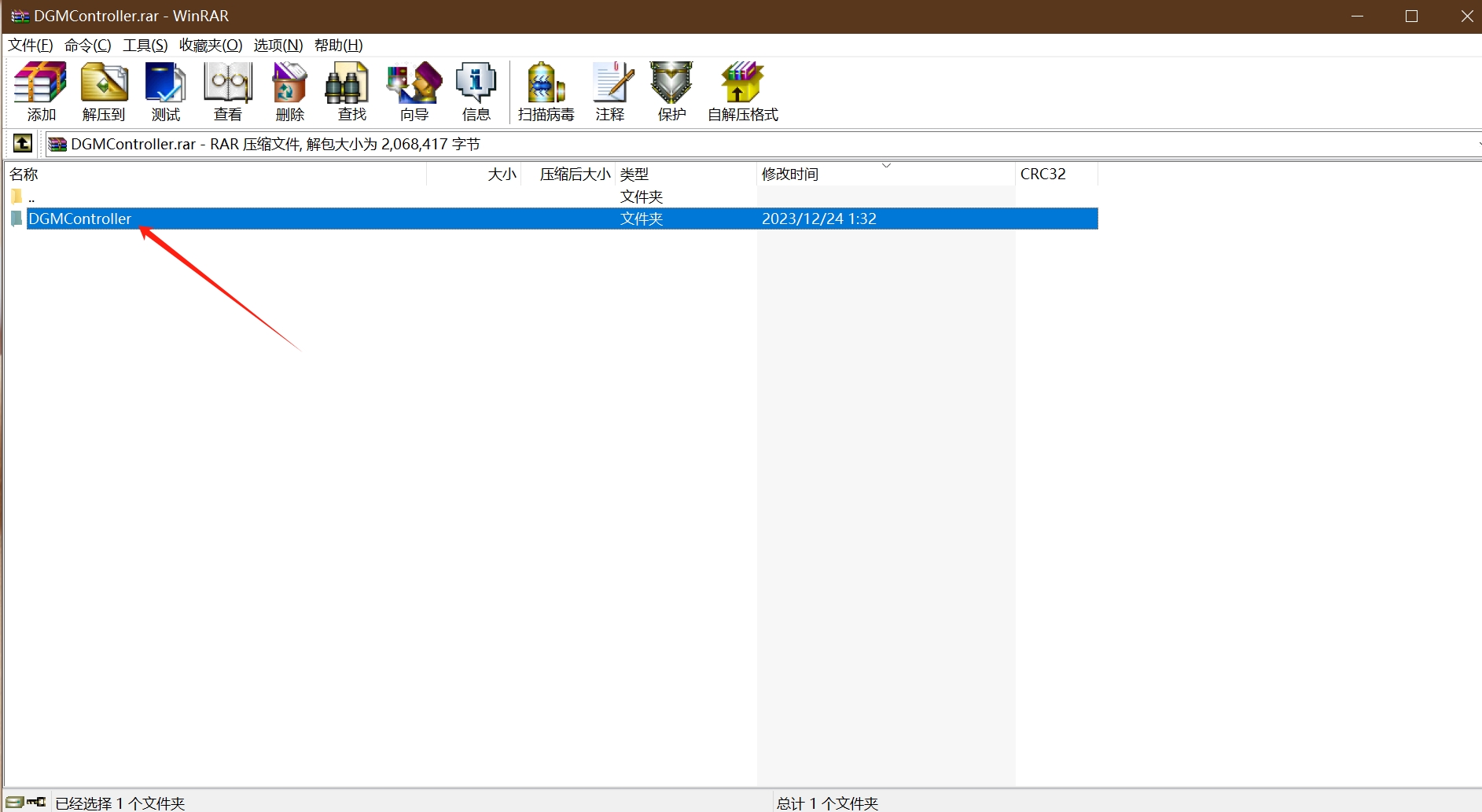Select the DGMController folder name

coord(80,219)
